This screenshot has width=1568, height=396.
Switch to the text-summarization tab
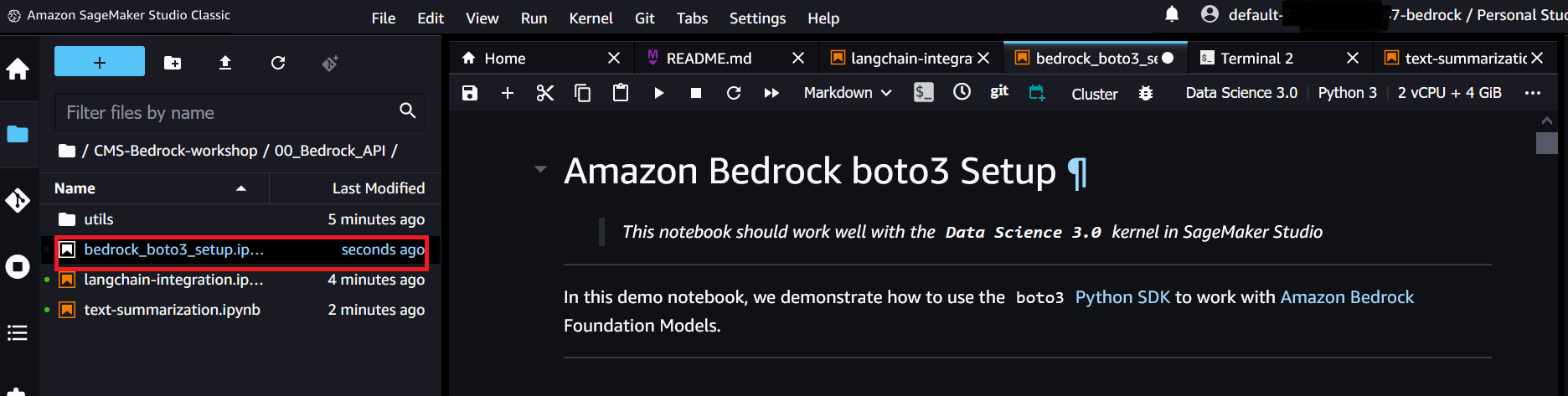coord(1466,58)
